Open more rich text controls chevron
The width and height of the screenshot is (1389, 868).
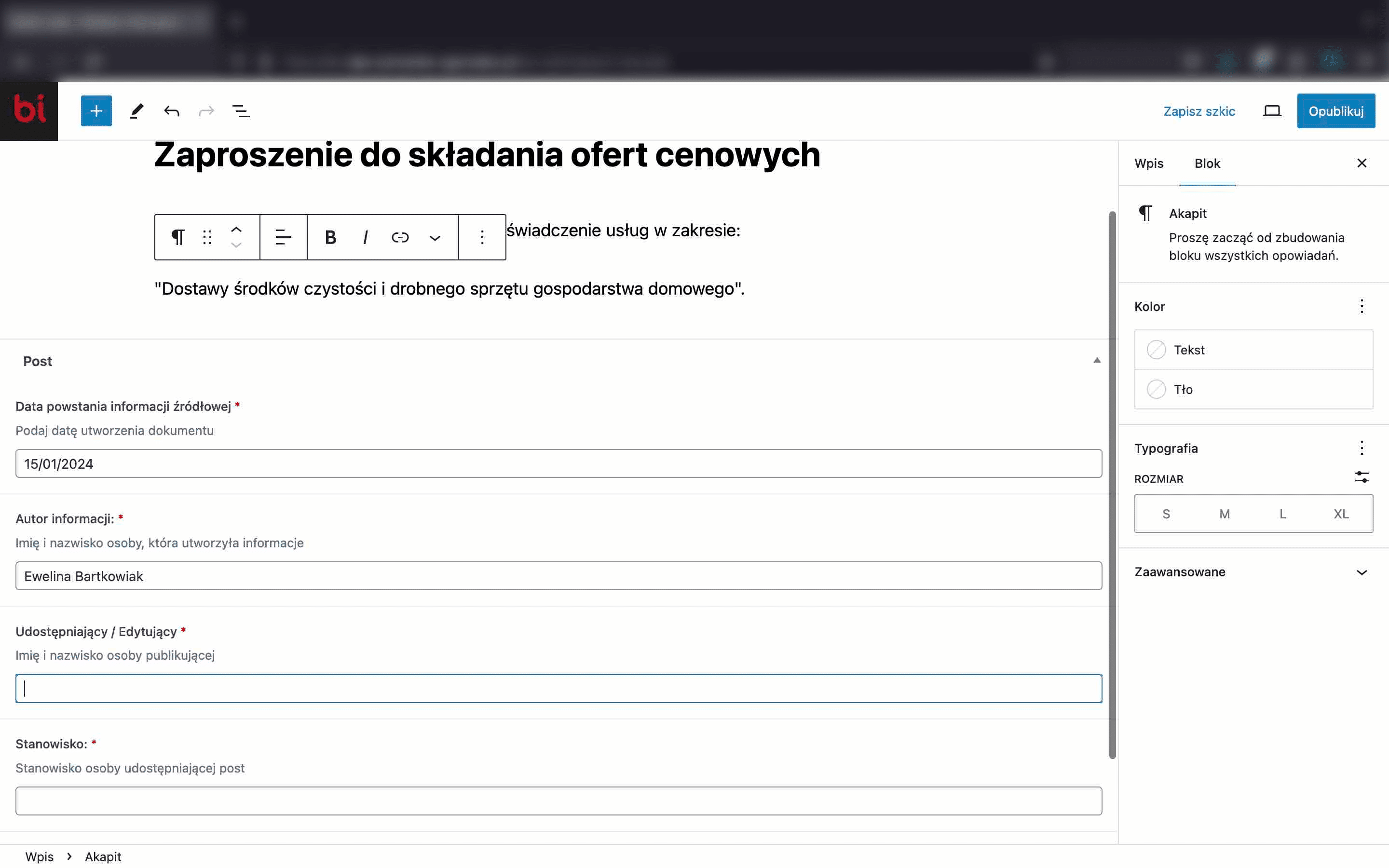pos(435,238)
